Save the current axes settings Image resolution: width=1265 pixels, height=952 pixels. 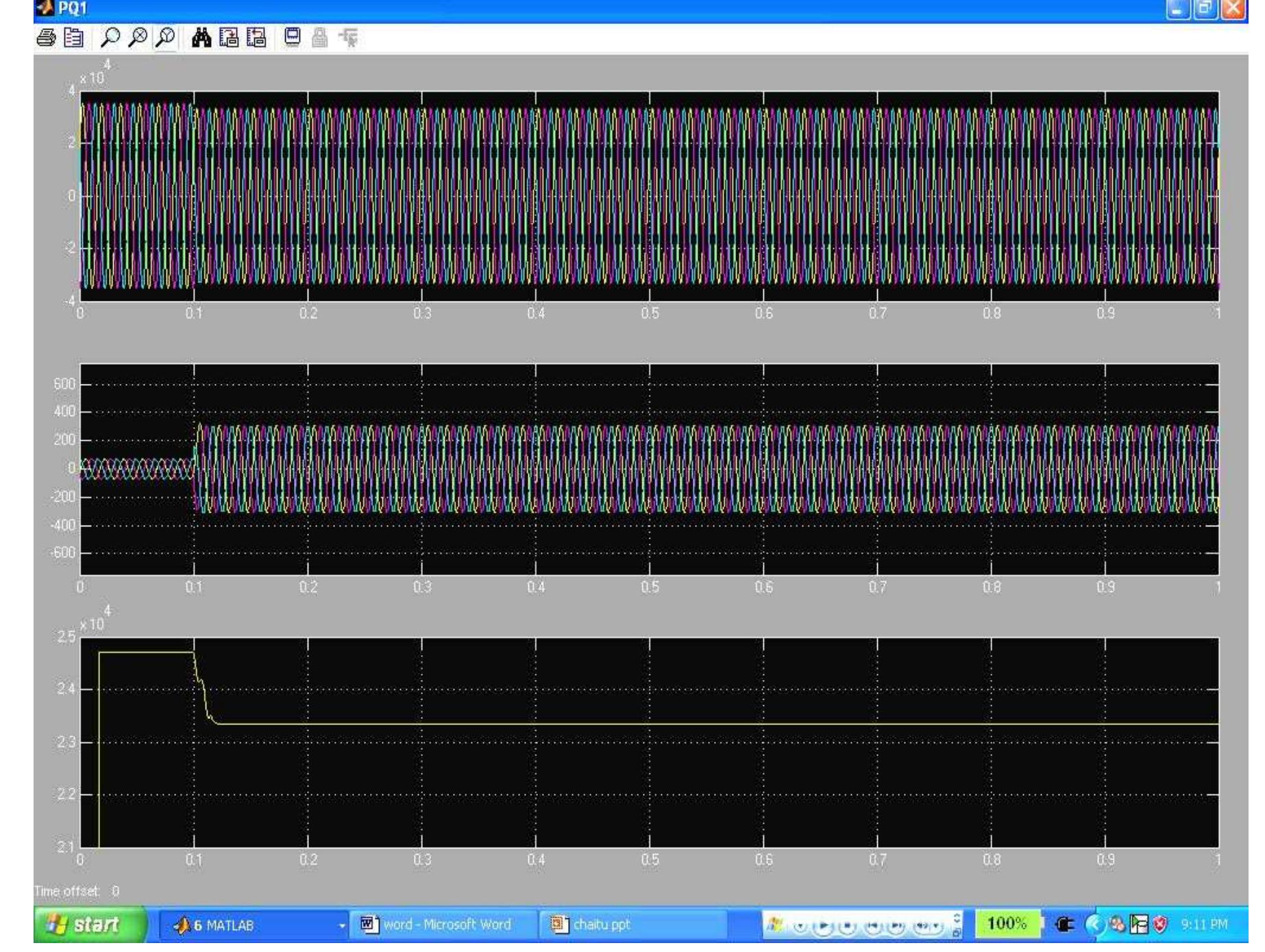(228, 39)
